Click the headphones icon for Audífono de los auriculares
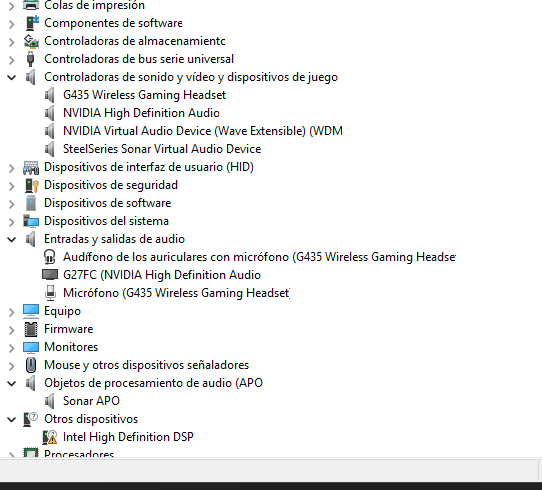 (50, 257)
